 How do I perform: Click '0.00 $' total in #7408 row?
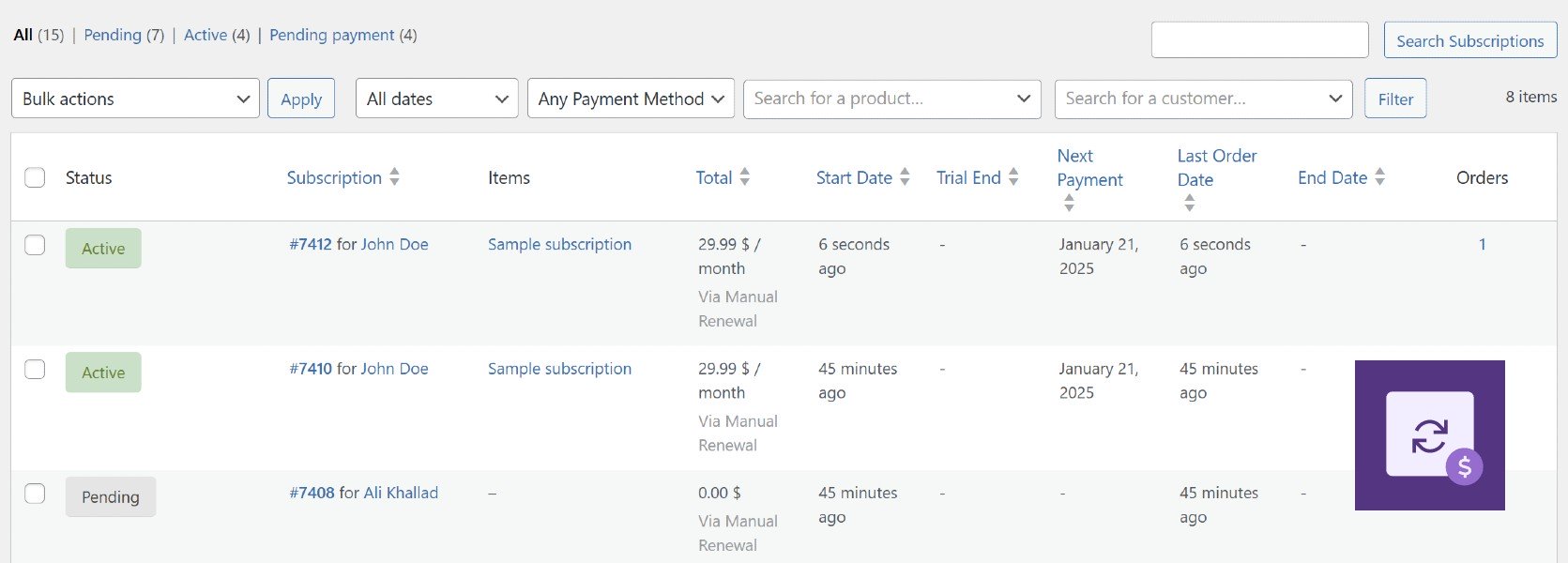[x=720, y=493]
